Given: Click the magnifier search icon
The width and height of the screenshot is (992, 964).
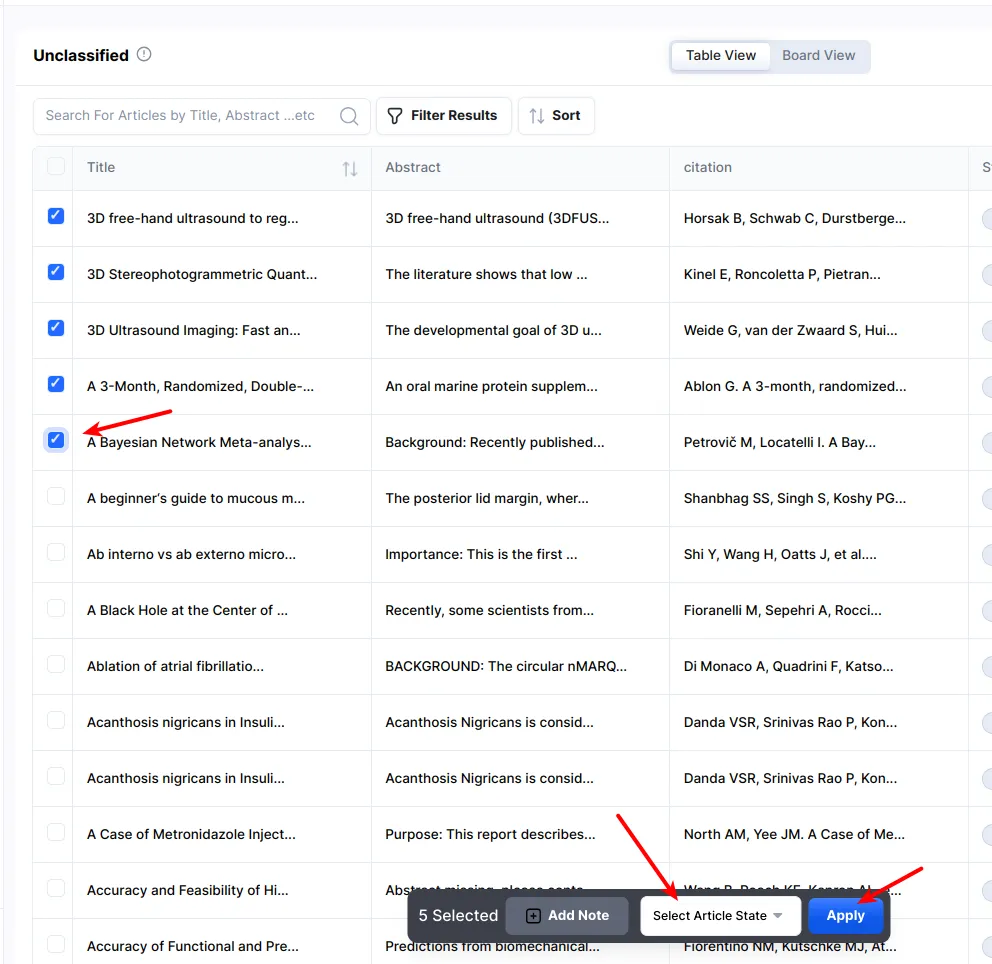Looking at the screenshot, I should pos(349,116).
